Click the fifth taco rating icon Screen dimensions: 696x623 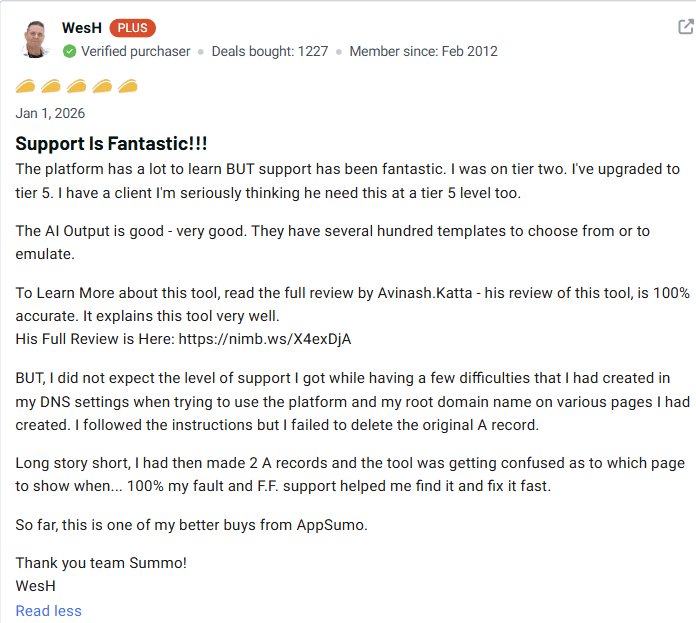(x=127, y=86)
